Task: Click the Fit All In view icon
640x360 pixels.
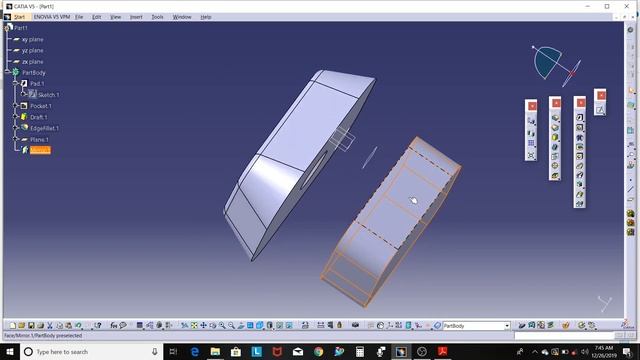Action: [x=194, y=325]
